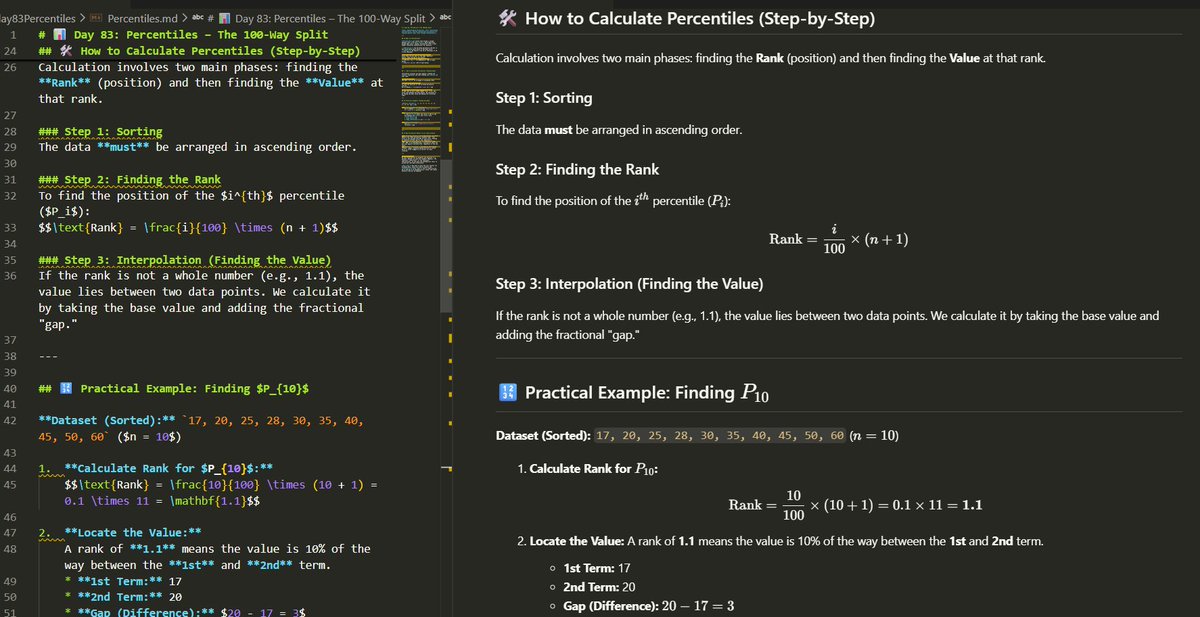
Task: Select the 'Day 83: Percentiles' heading breadcrumb
Action: [332, 18]
